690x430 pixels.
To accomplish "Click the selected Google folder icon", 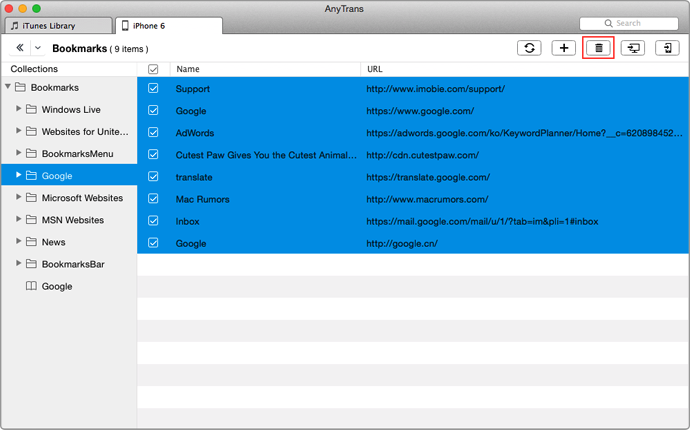I will click(31, 176).
